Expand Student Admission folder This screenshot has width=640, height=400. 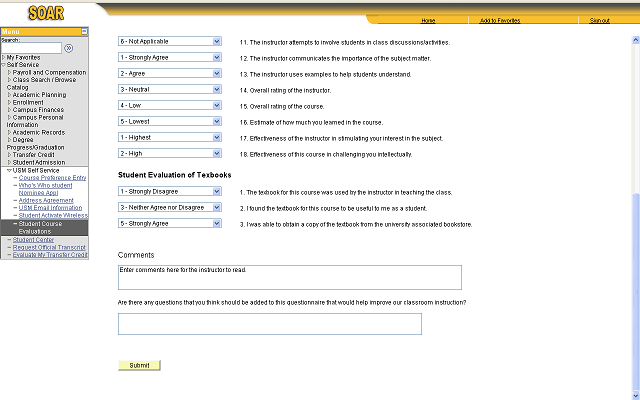[9, 162]
